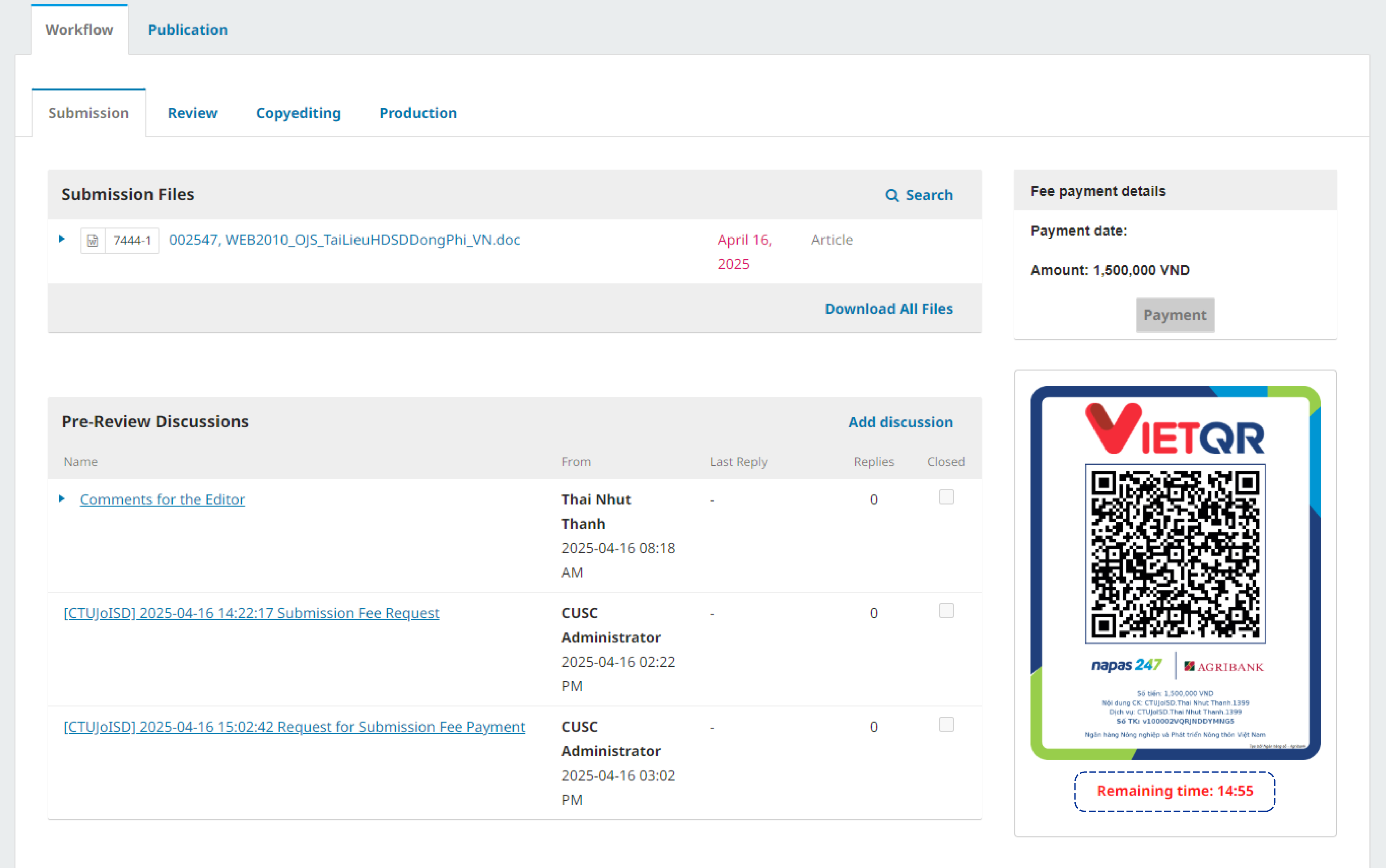Click Add discussion link
Image resolution: width=1386 pixels, height=868 pixels.
tap(900, 422)
